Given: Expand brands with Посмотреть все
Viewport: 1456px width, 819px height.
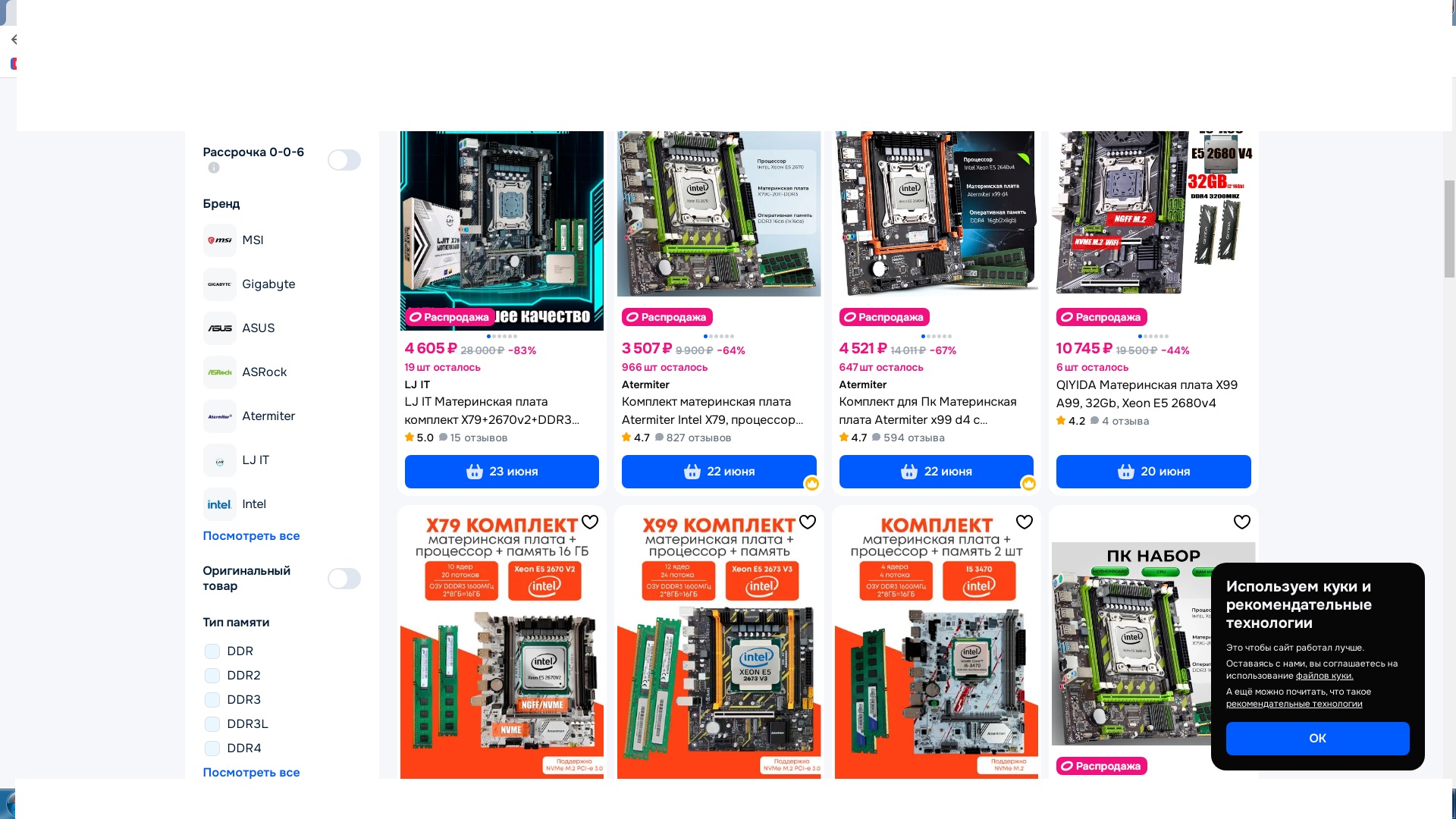Looking at the screenshot, I should 251,536.
